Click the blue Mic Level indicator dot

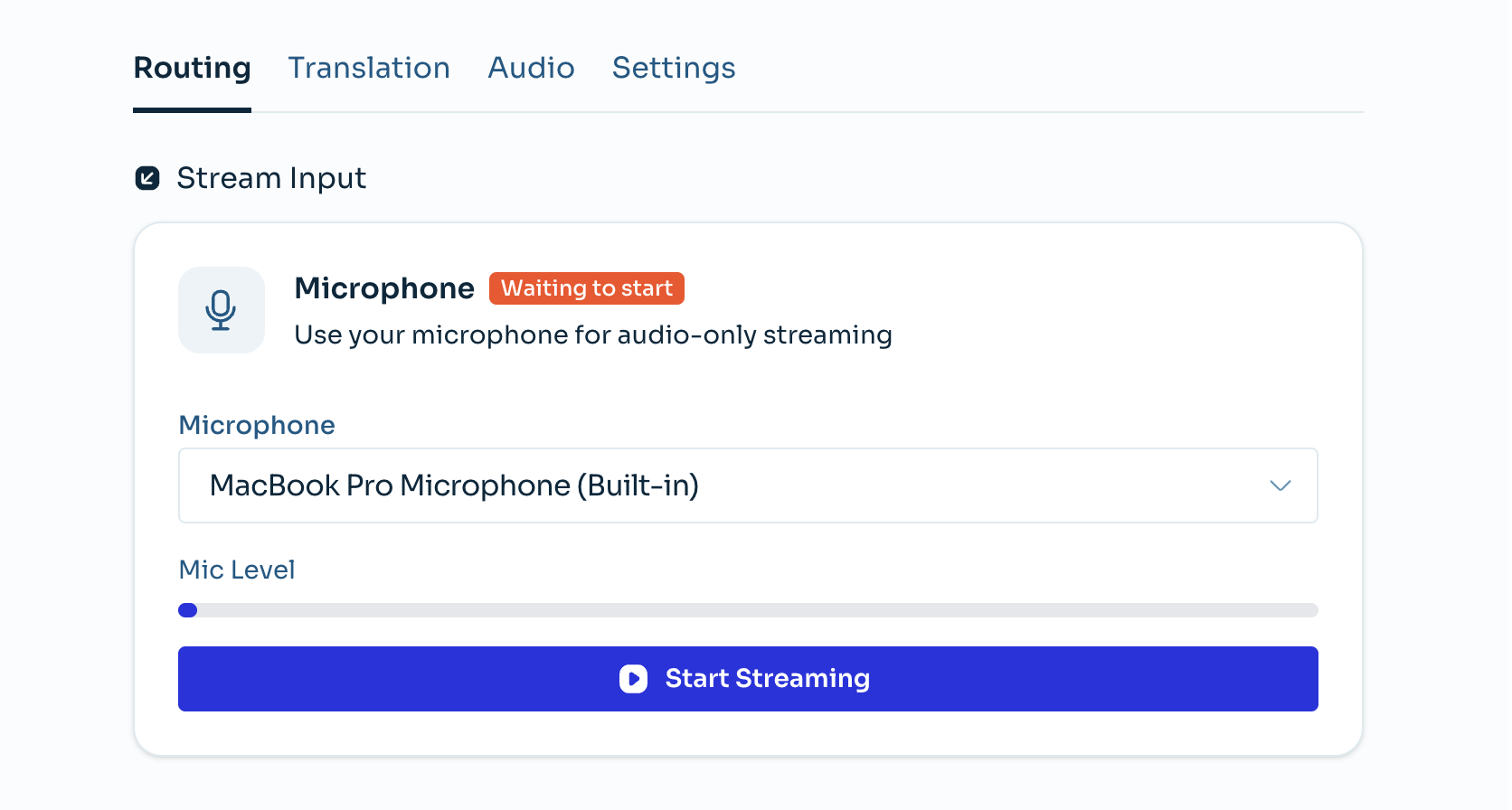click(x=188, y=610)
